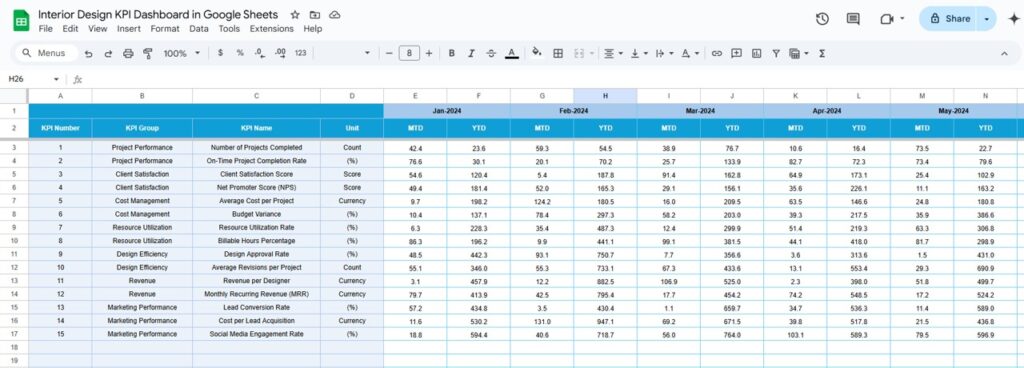Open the zoom level dropdown
The image size is (1024, 368).
tap(182, 54)
